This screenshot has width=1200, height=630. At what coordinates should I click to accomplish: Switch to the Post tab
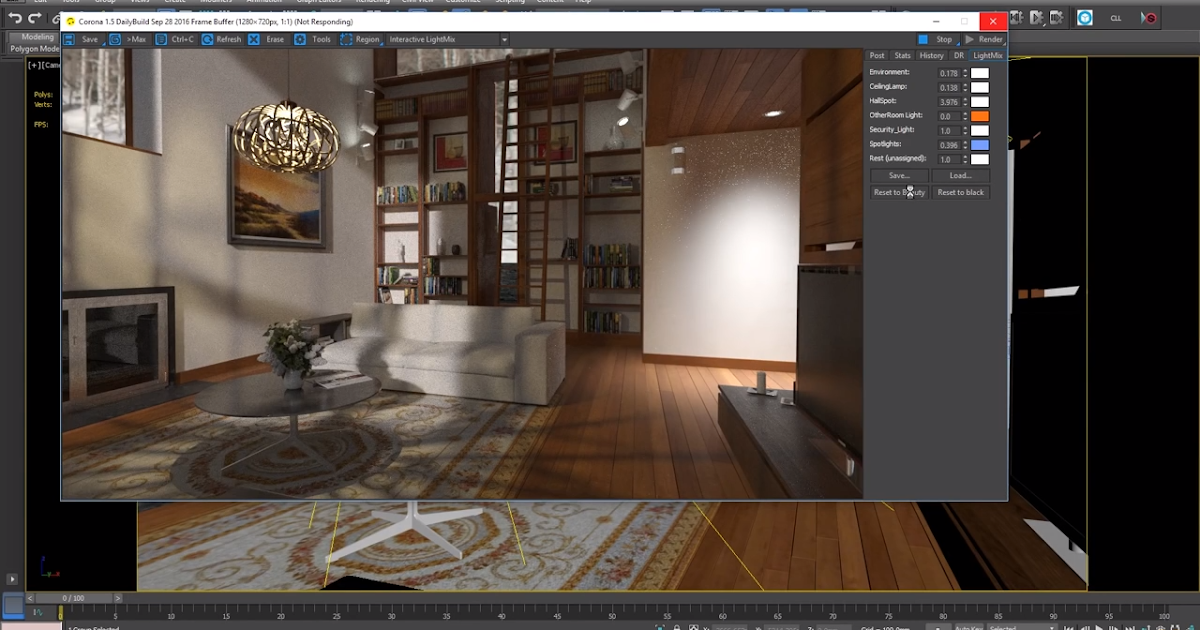tap(876, 55)
